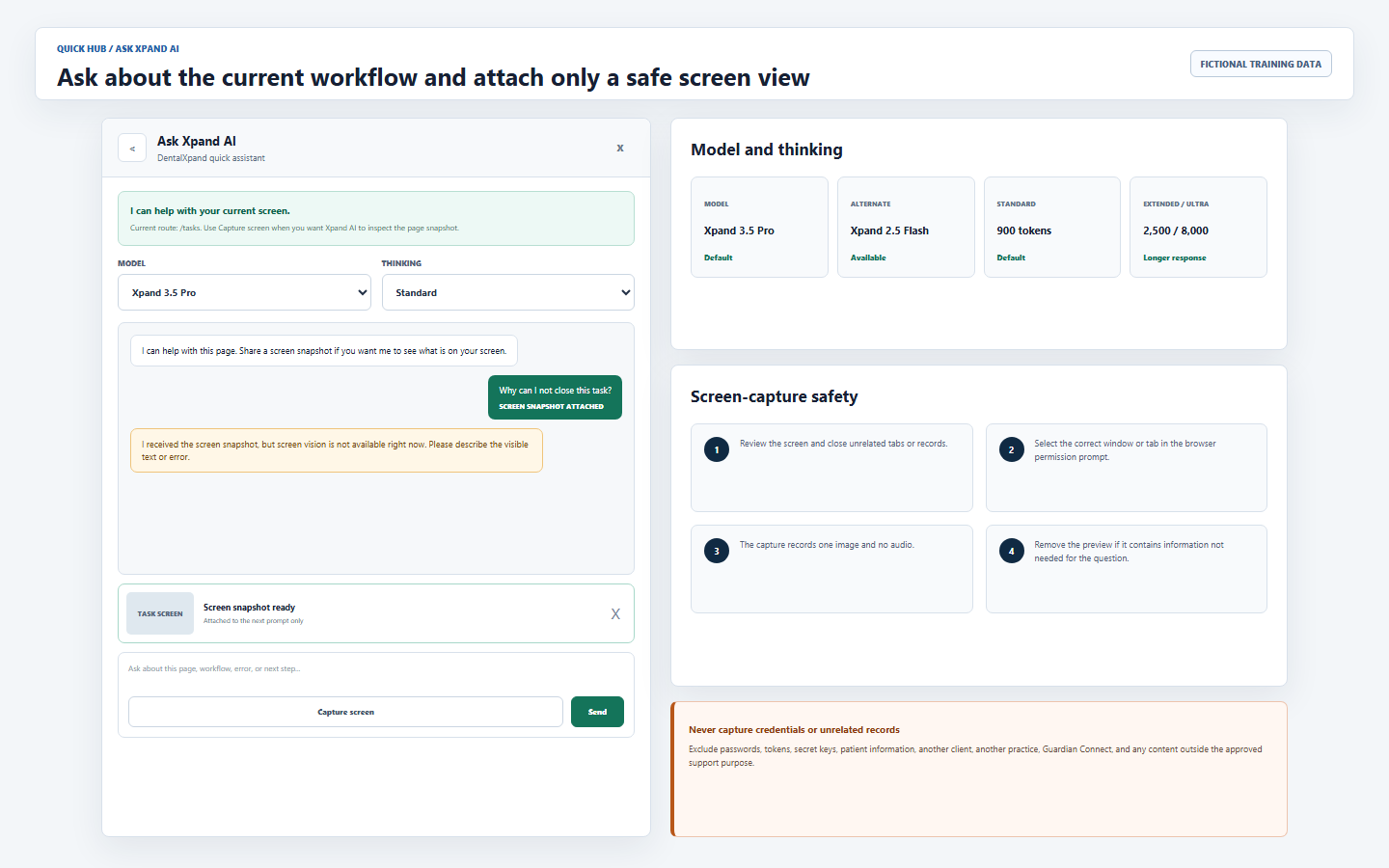This screenshot has height=868, width=1389.
Task: Click the Fictional Training Data badge
Action: coord(1261,64)
